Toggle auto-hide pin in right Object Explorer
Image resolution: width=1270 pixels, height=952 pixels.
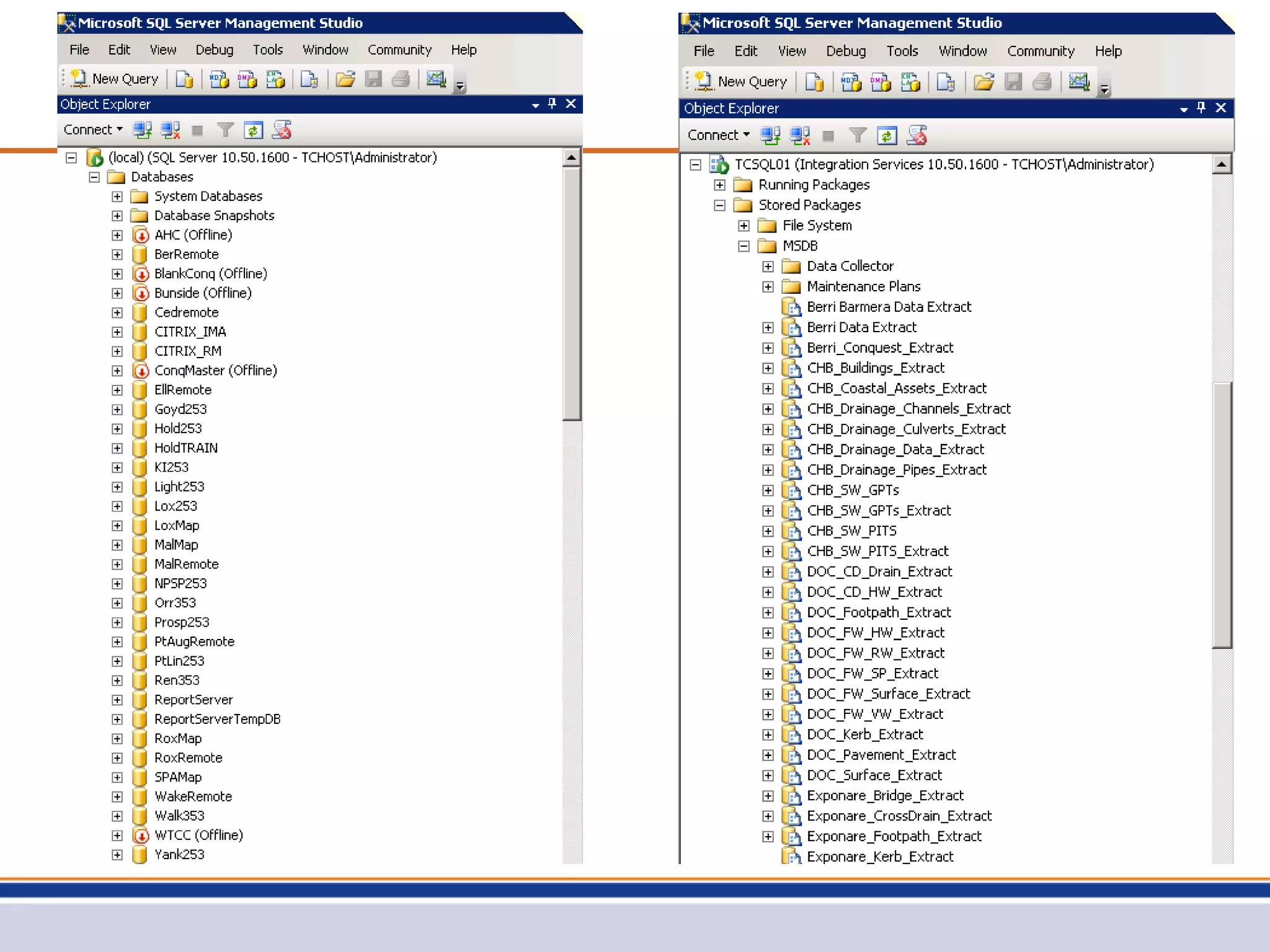pos(1201,108)
